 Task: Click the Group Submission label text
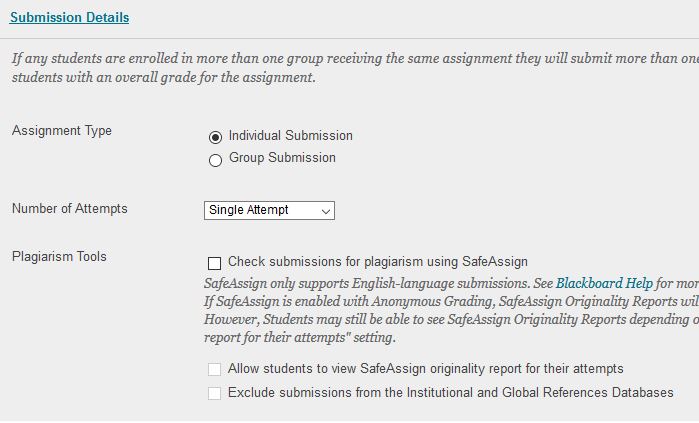click(x=282, y=158)
